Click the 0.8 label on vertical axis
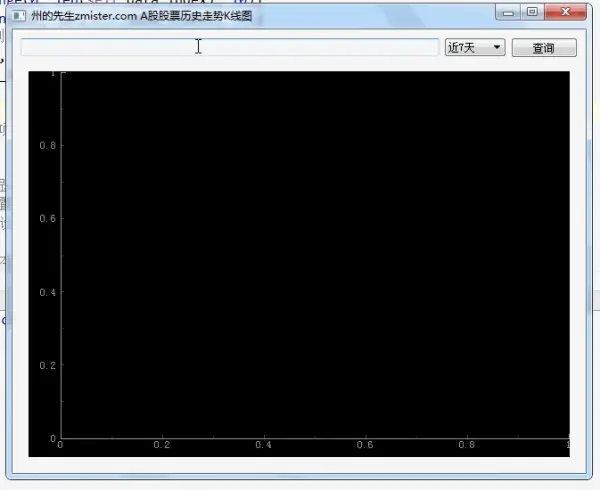 47,145
